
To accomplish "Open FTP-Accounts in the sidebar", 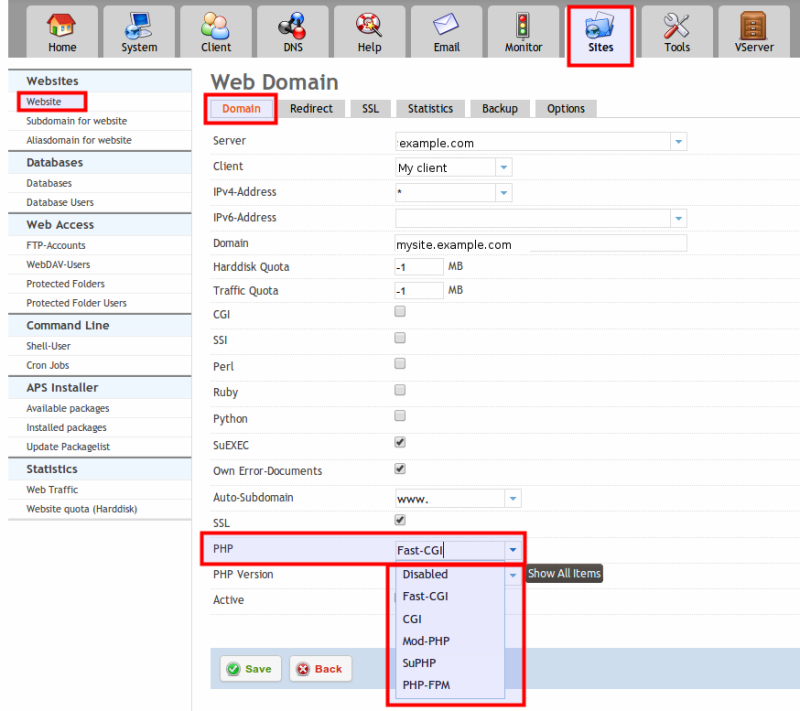I will click(56, 245).
